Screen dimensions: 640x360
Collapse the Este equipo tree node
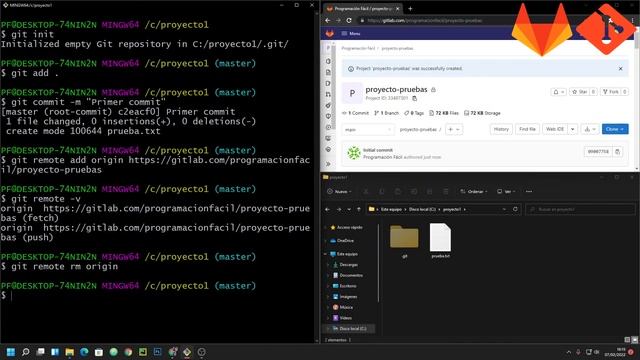326,254
